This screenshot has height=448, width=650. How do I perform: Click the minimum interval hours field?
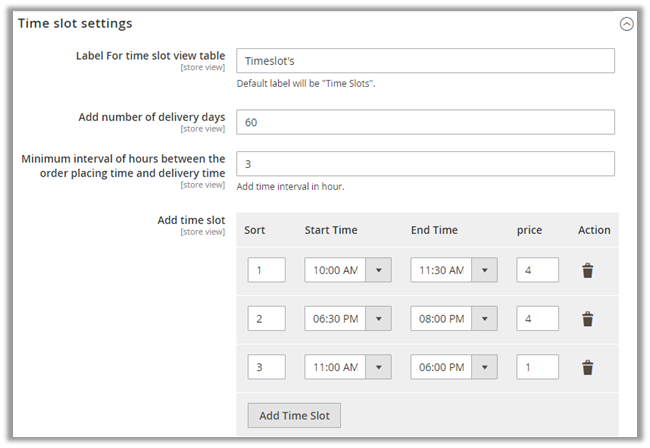[x=425, y=163]
